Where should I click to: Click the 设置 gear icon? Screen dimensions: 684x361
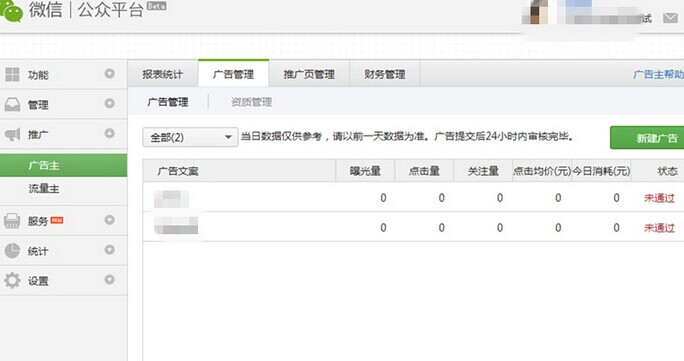[12, 280]
